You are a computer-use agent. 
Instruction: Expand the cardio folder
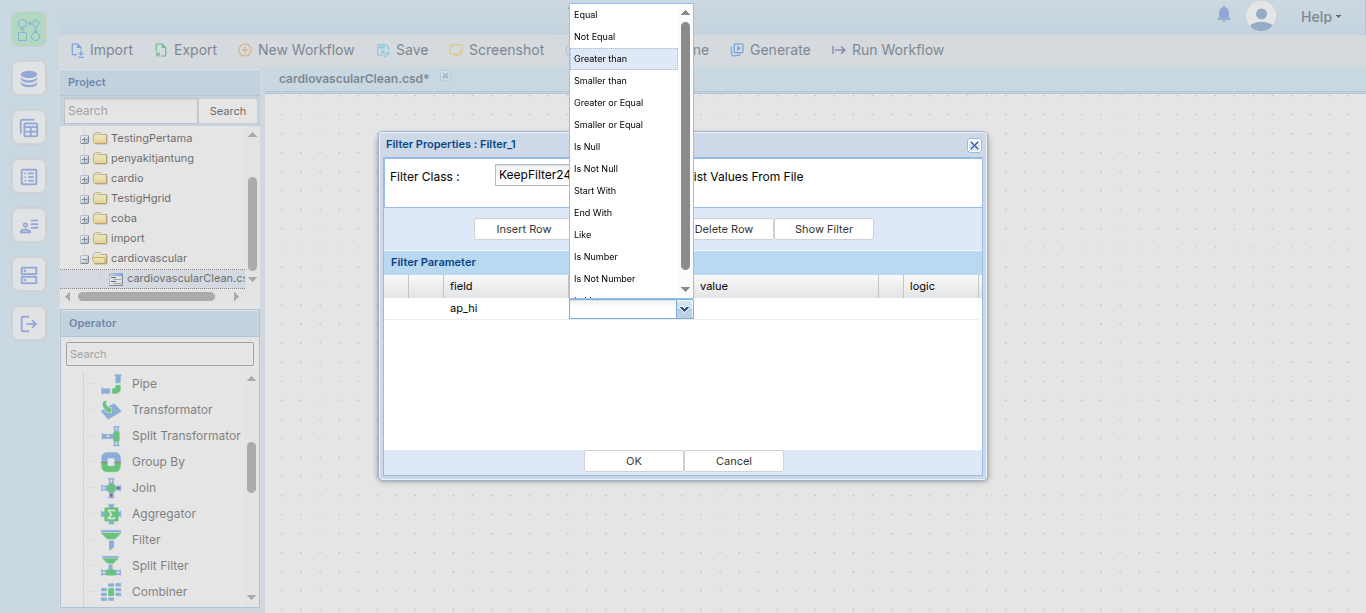85,179
